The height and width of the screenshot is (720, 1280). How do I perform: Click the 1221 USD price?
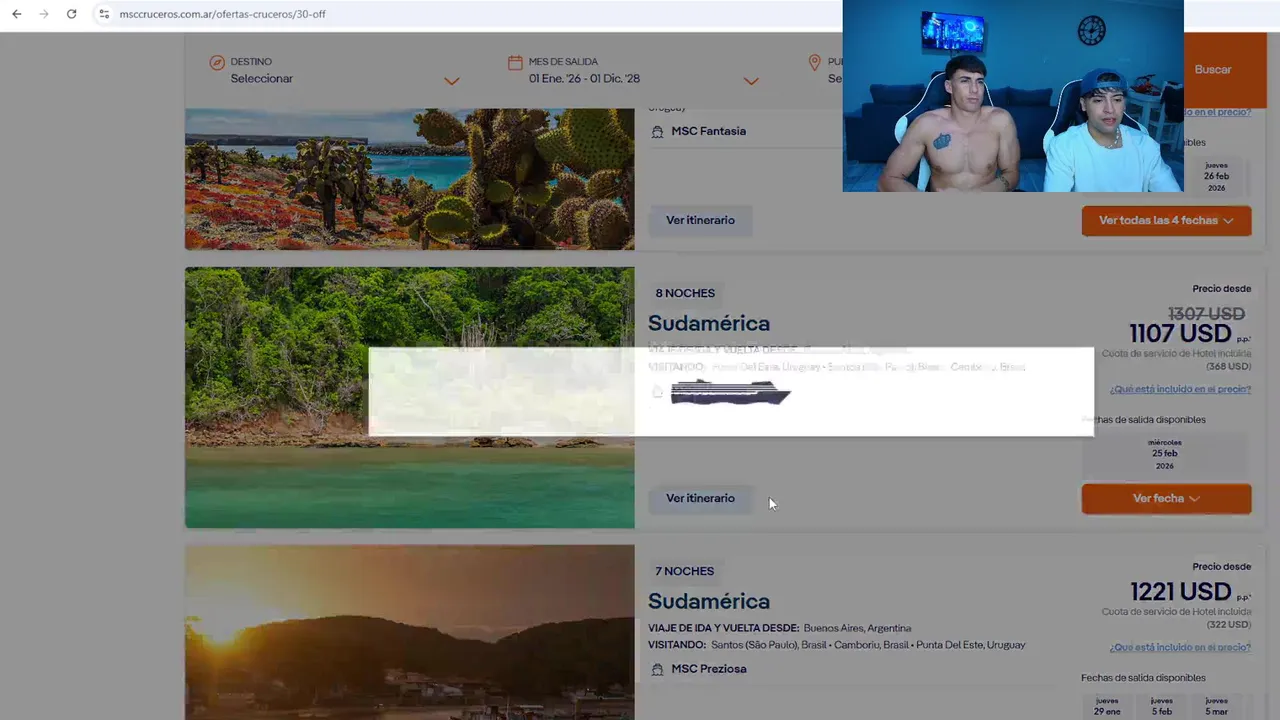click(x=1180, y=592)
